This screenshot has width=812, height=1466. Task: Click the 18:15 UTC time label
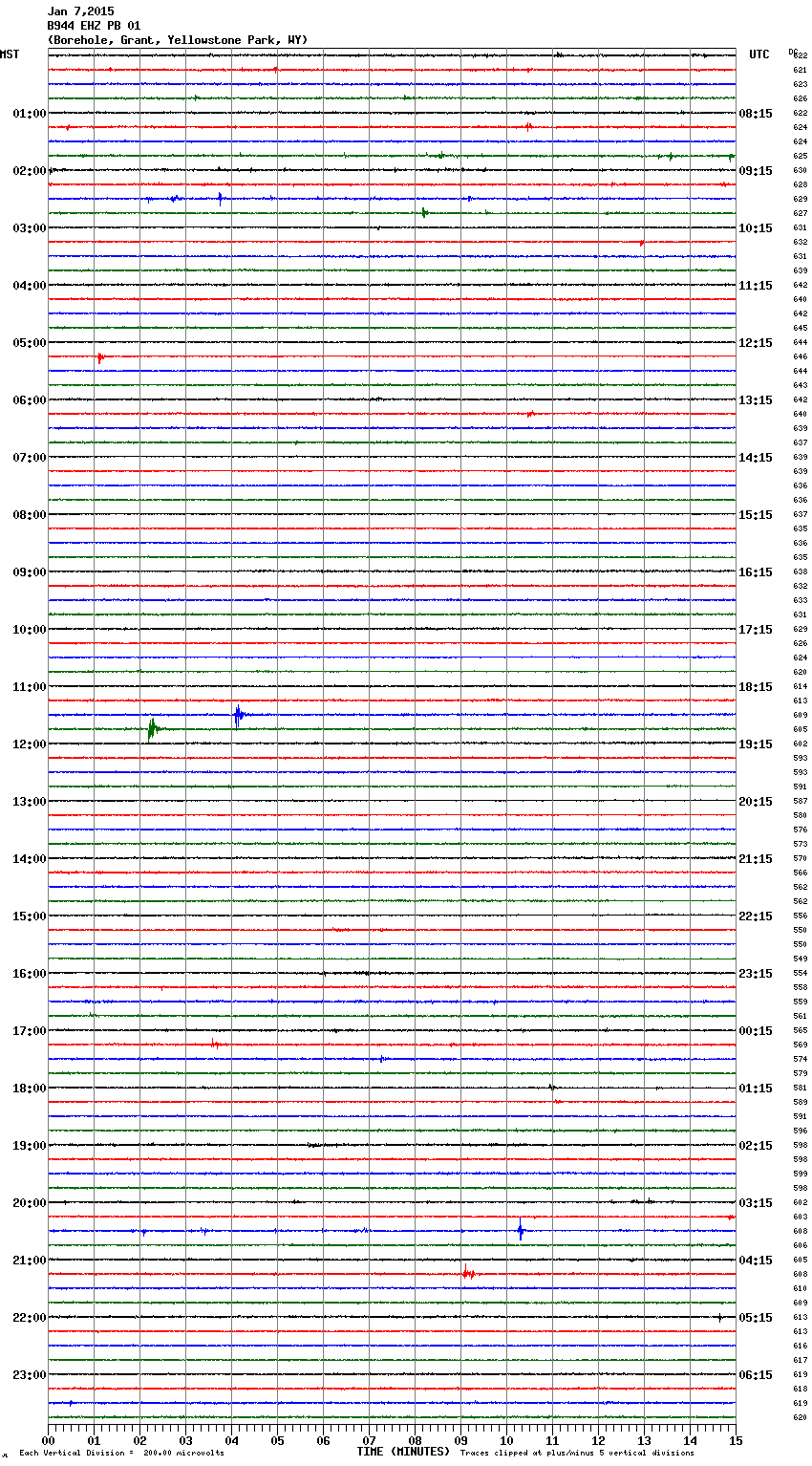click(756, 687)
